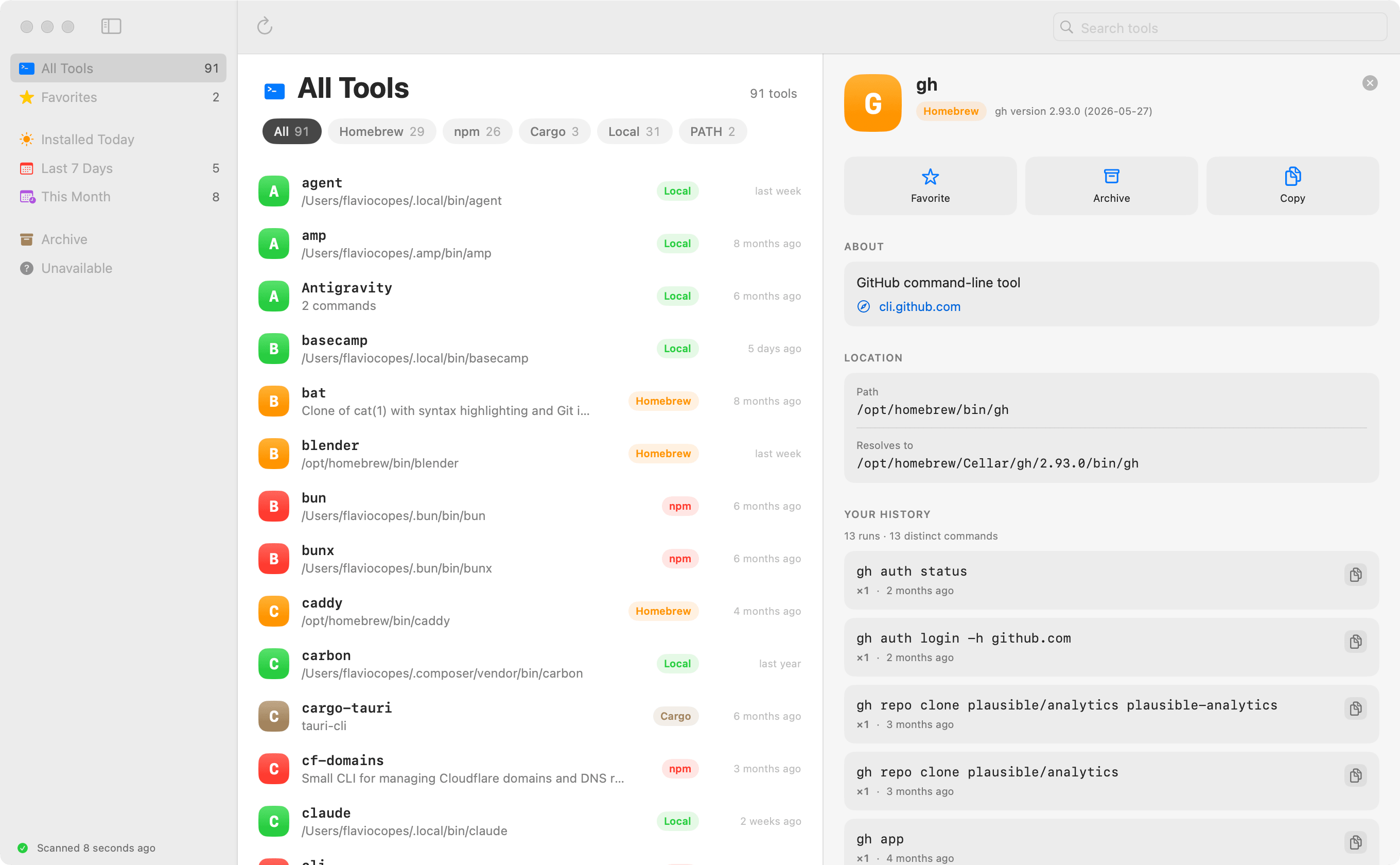Copy the 'gh auth login -h github.com' command

[x=1355, y=642]
